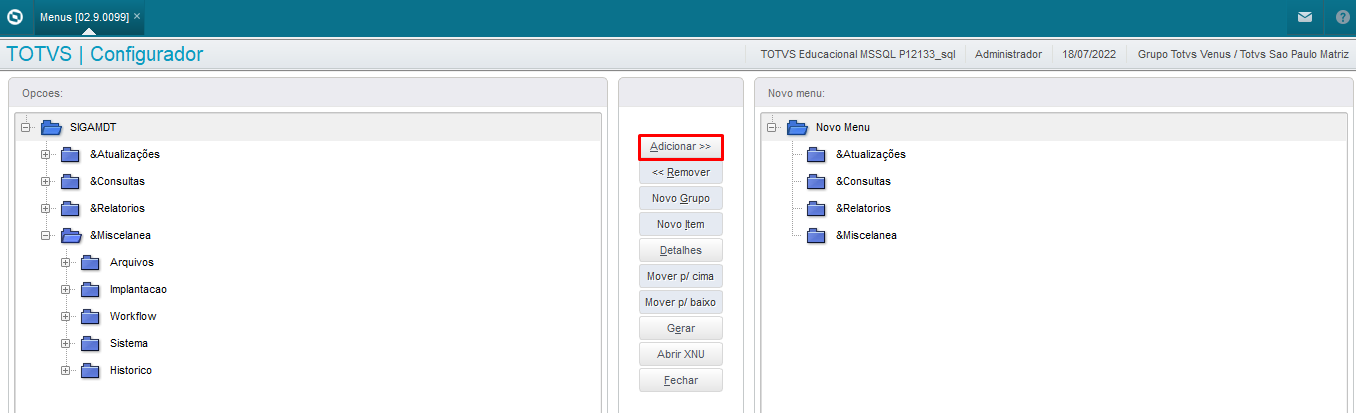Collapse &Miscelanea in Opcoes tree
This screenshot has height=413, width=1356.
[x=45, y=235]
